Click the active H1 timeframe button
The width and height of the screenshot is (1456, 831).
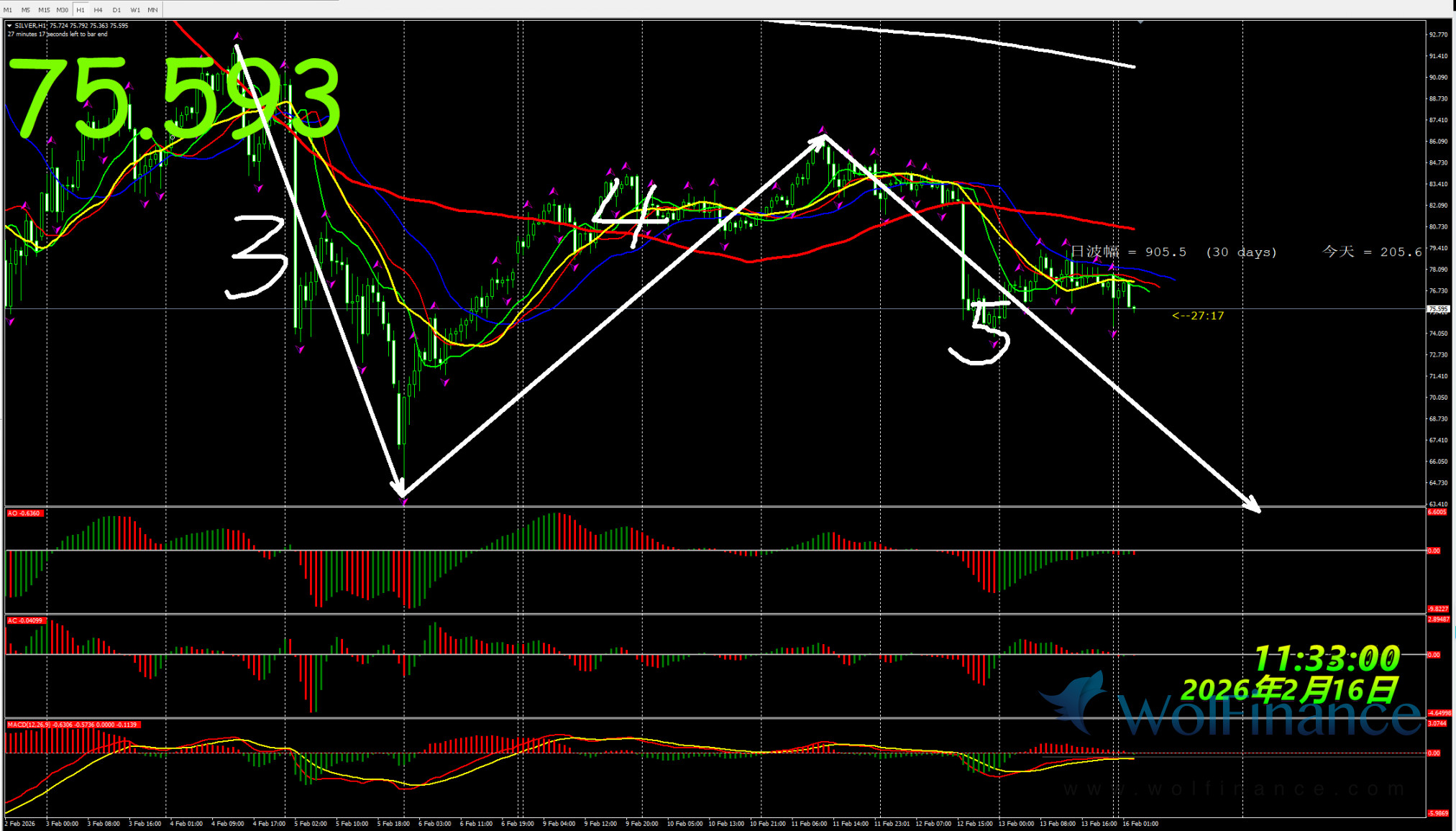pos(81,10)
